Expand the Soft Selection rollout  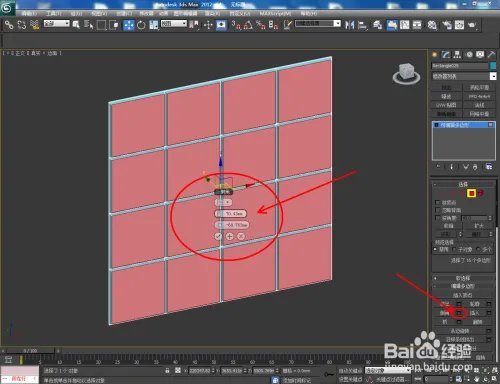tap(463, 278)
